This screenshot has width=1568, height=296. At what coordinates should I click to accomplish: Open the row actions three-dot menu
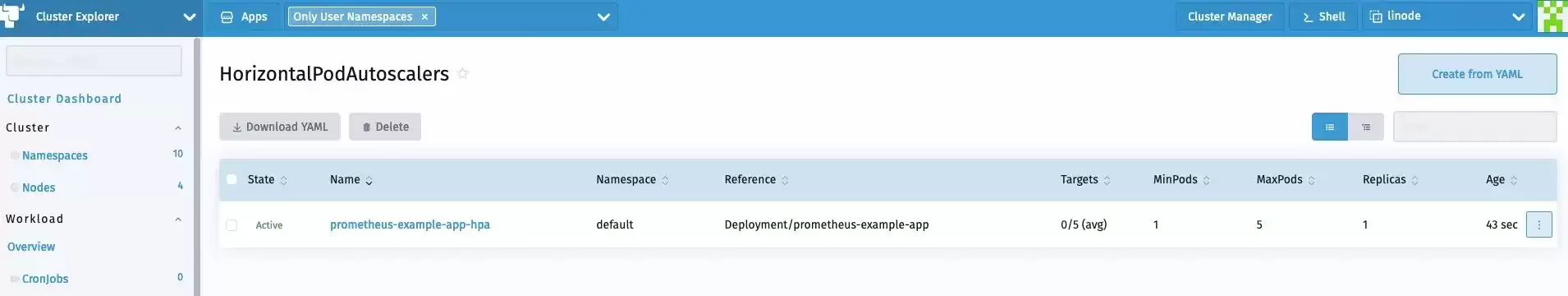point(1538,224)
